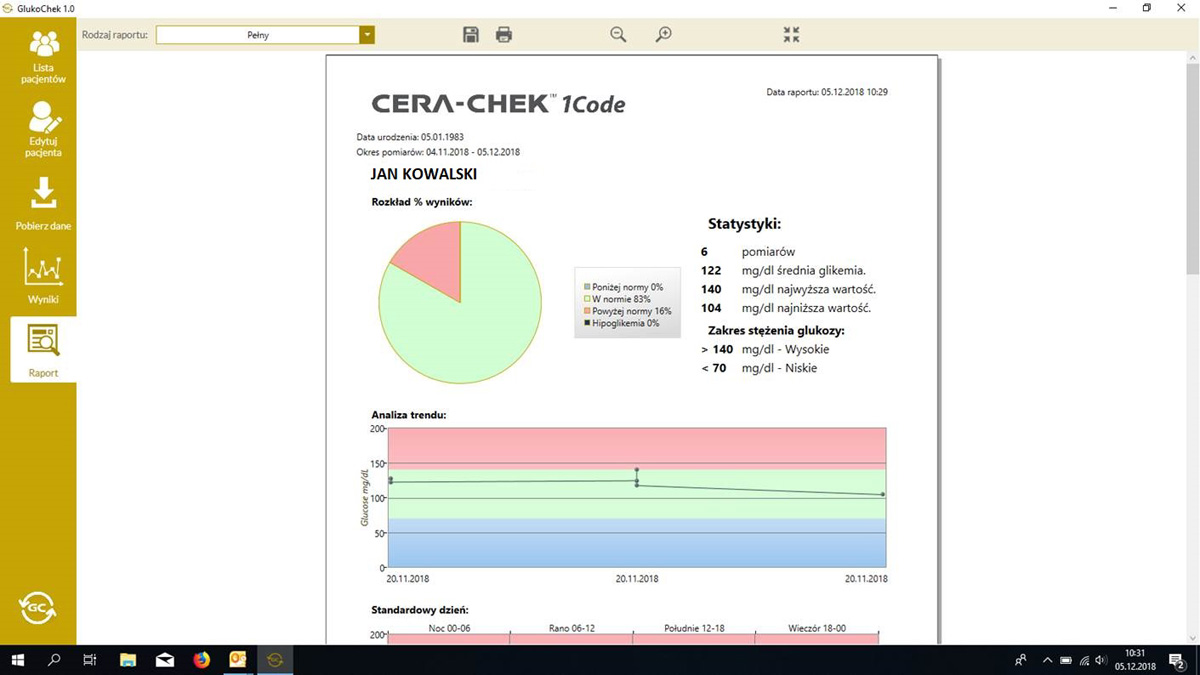Open Windows taskbar search
The image size is (1200, 675).
pos(54,660)
